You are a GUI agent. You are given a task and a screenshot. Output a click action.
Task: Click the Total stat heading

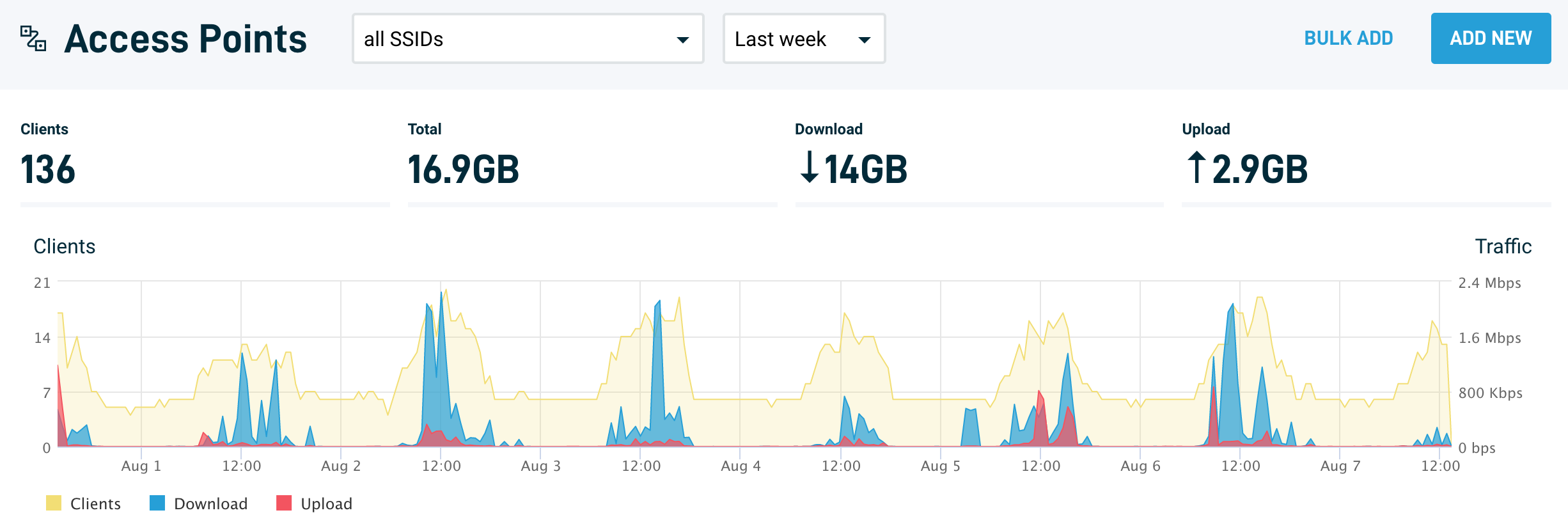pos(425,129)
